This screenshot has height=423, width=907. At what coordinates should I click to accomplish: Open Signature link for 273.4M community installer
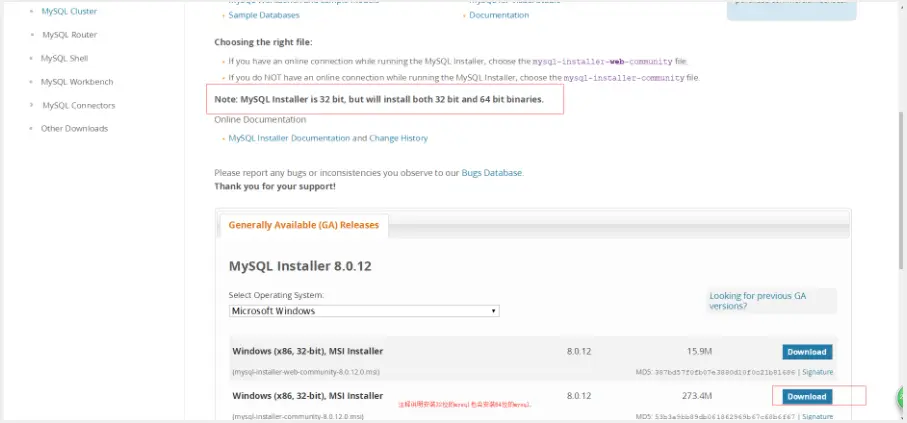coord(817,417)
